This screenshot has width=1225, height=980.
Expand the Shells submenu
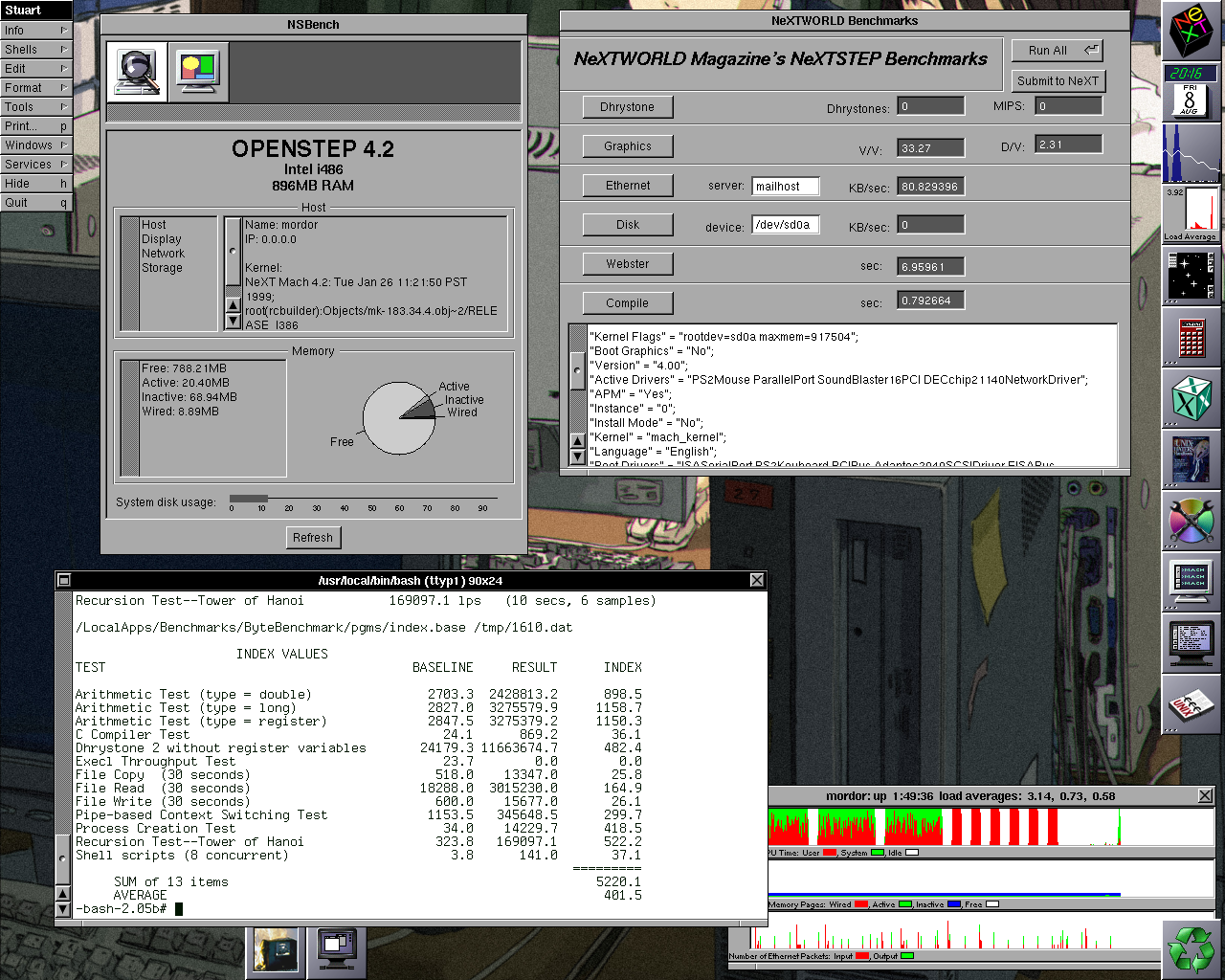click(36, 50)
